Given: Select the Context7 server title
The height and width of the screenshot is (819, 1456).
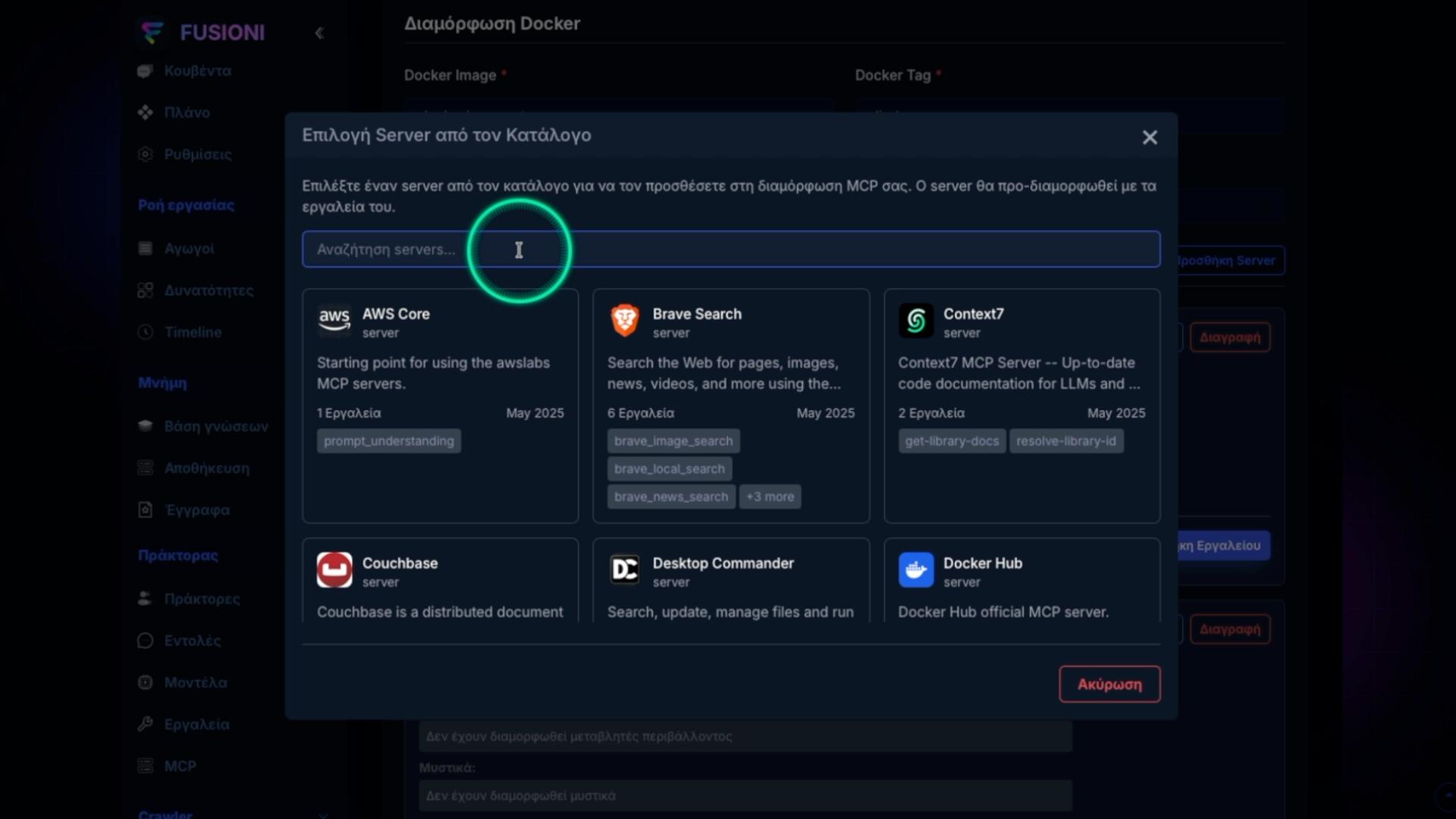Looking at the screenshot, I should pyautogui.click(x=974, y=313).
